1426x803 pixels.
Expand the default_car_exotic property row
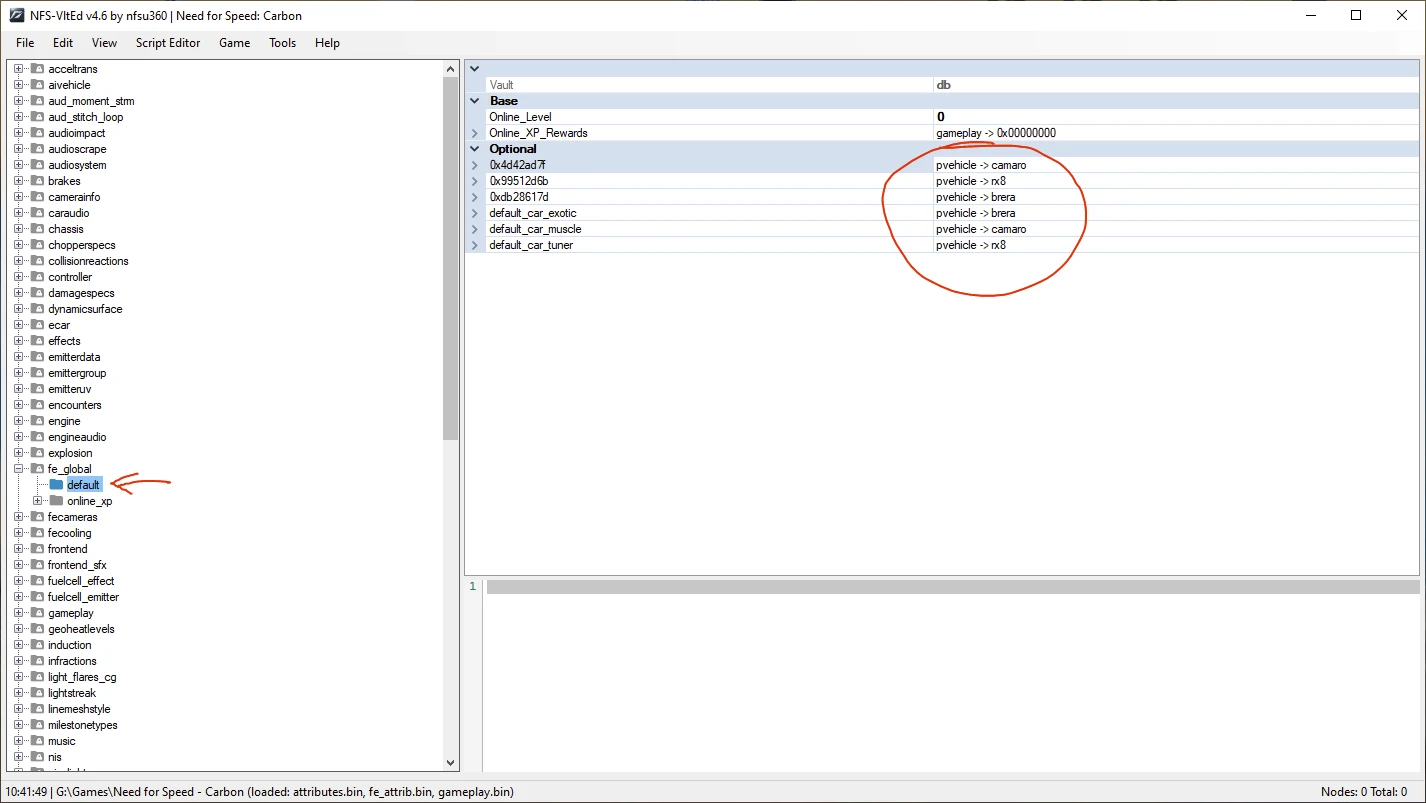[x=475, y=213]
